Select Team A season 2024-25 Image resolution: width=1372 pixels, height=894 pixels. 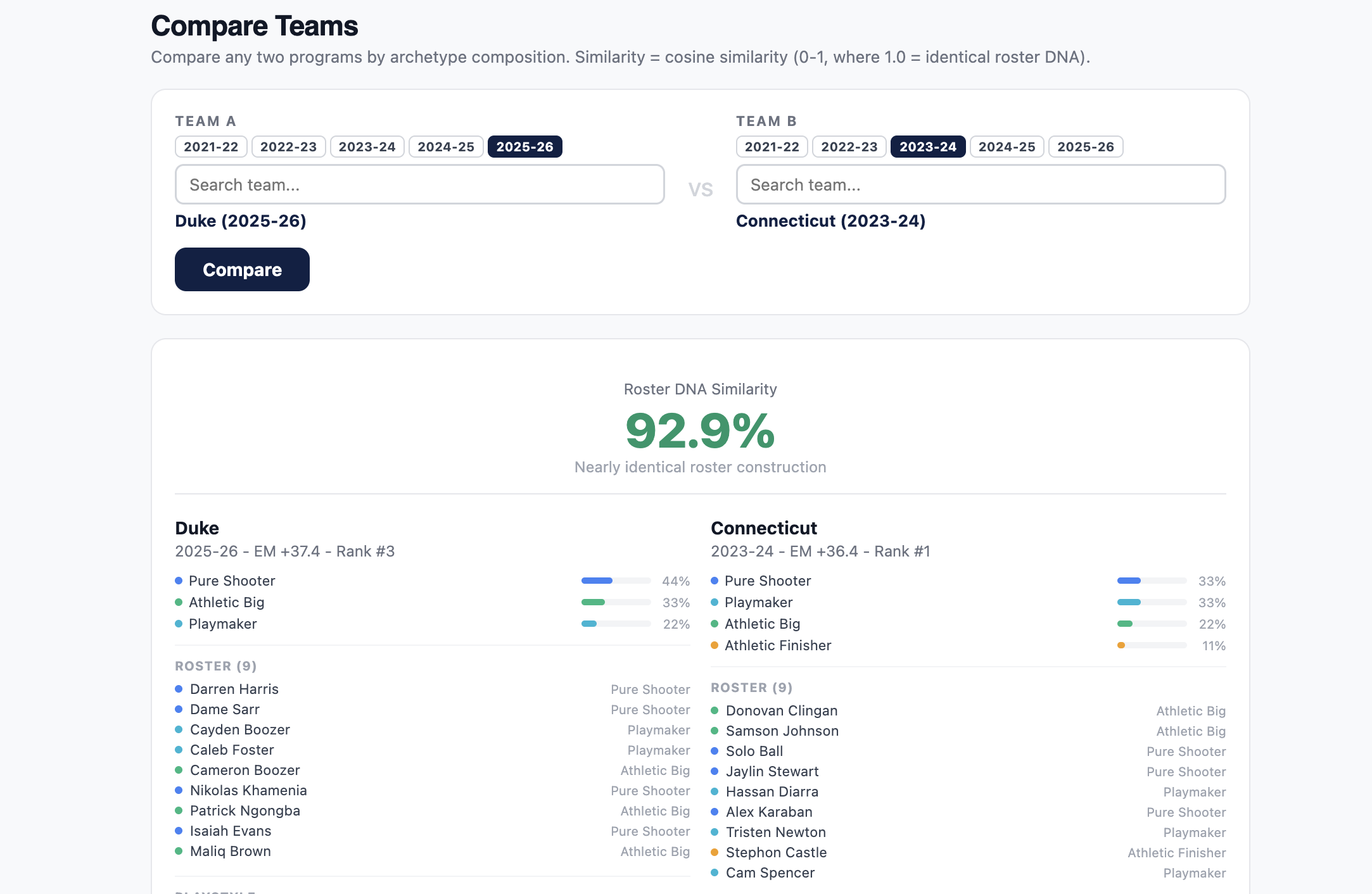[x=446, y=147]
